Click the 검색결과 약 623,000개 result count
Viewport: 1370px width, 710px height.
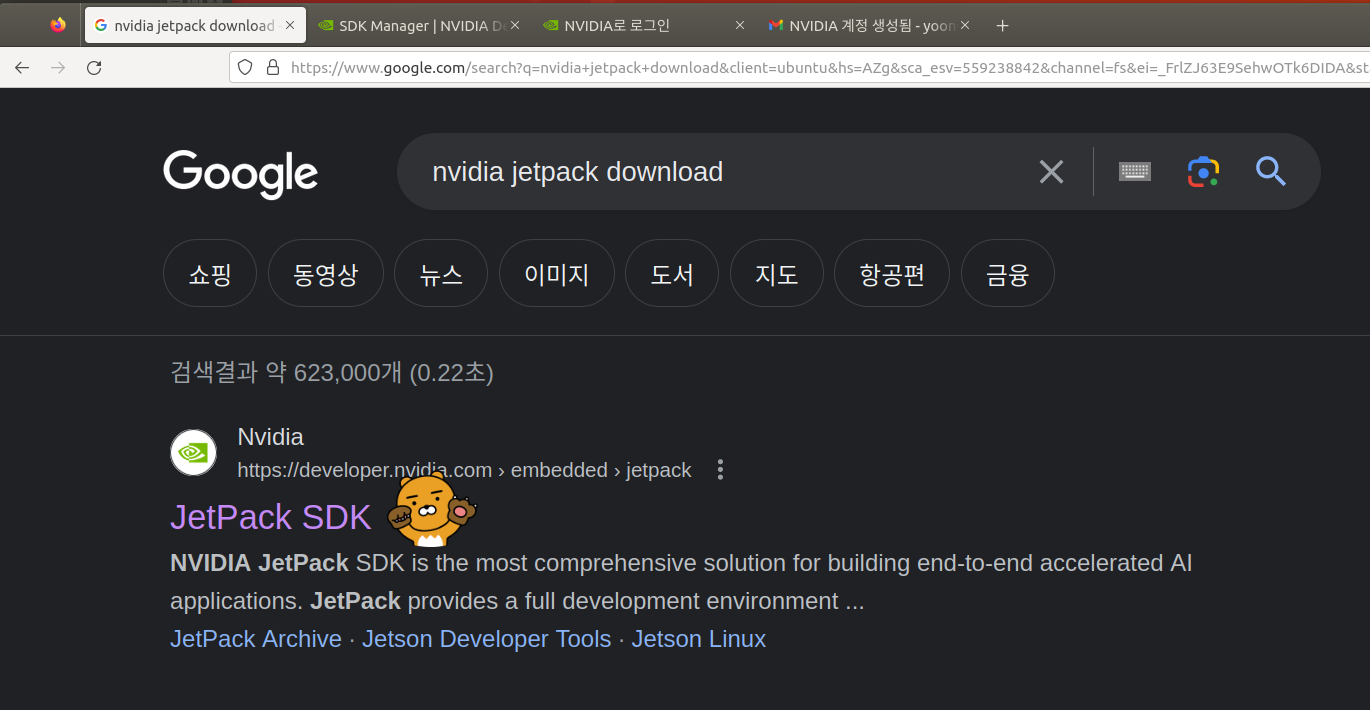332,373
